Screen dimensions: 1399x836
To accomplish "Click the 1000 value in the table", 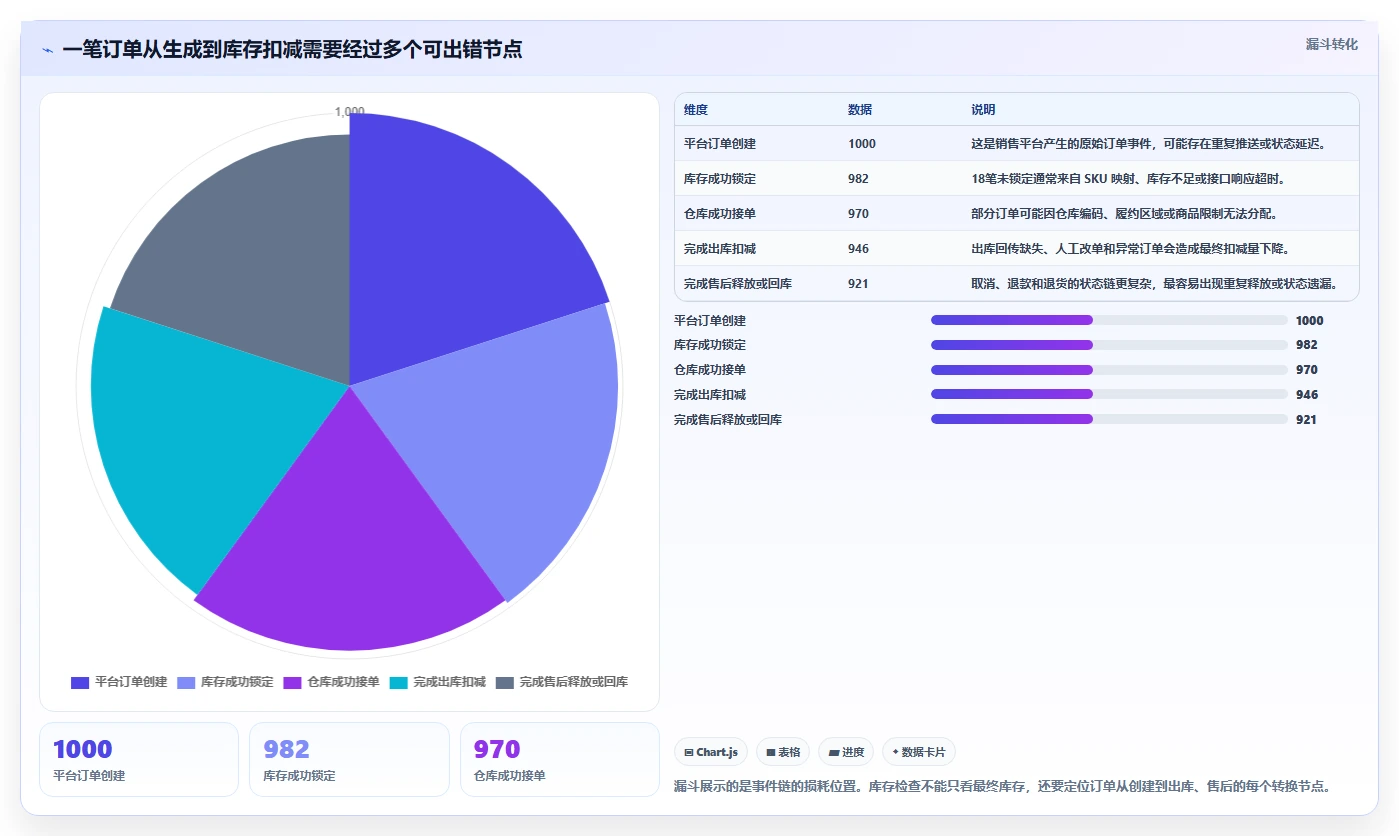I will click(x=862, y=144).
